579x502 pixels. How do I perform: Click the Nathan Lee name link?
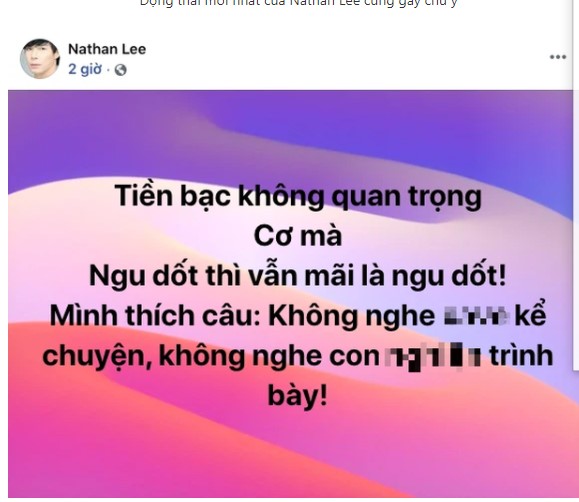click(107, 49)
